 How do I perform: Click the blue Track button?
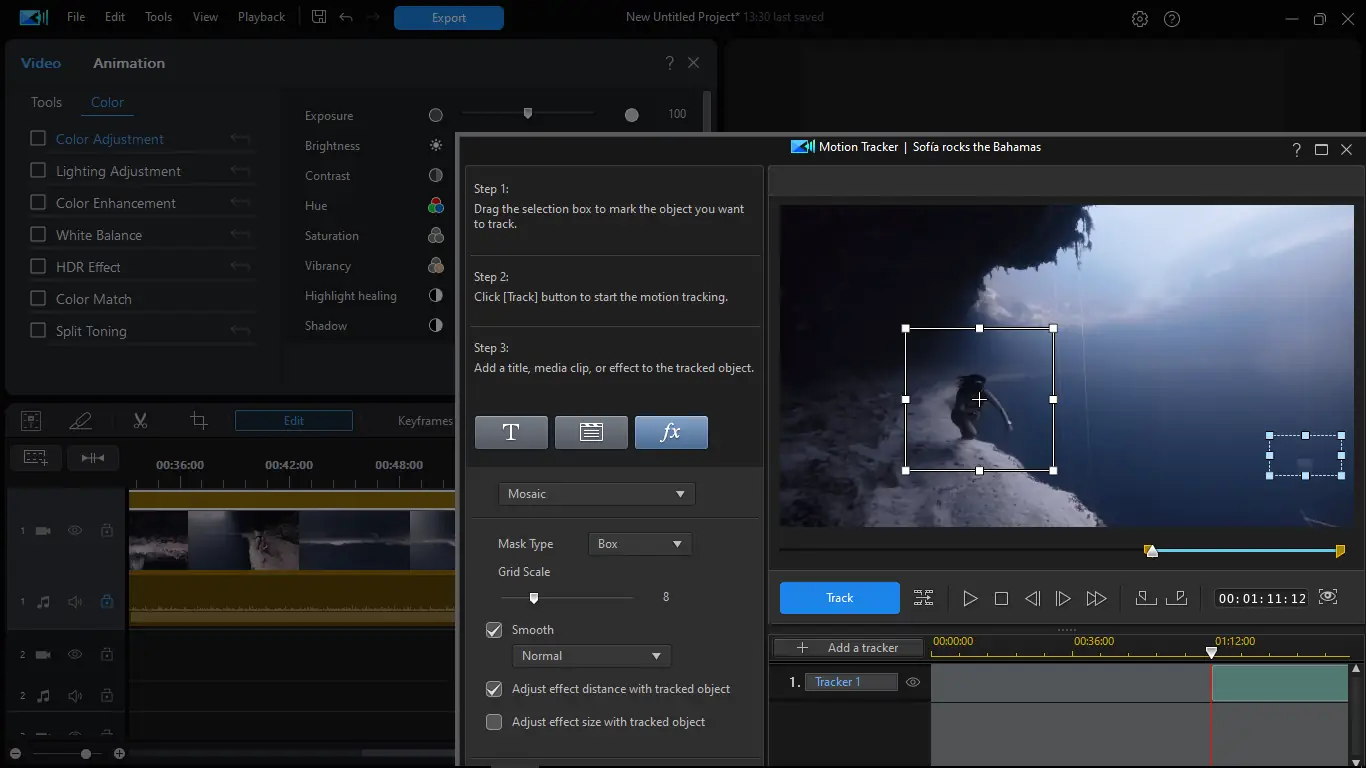pos(840,598)
